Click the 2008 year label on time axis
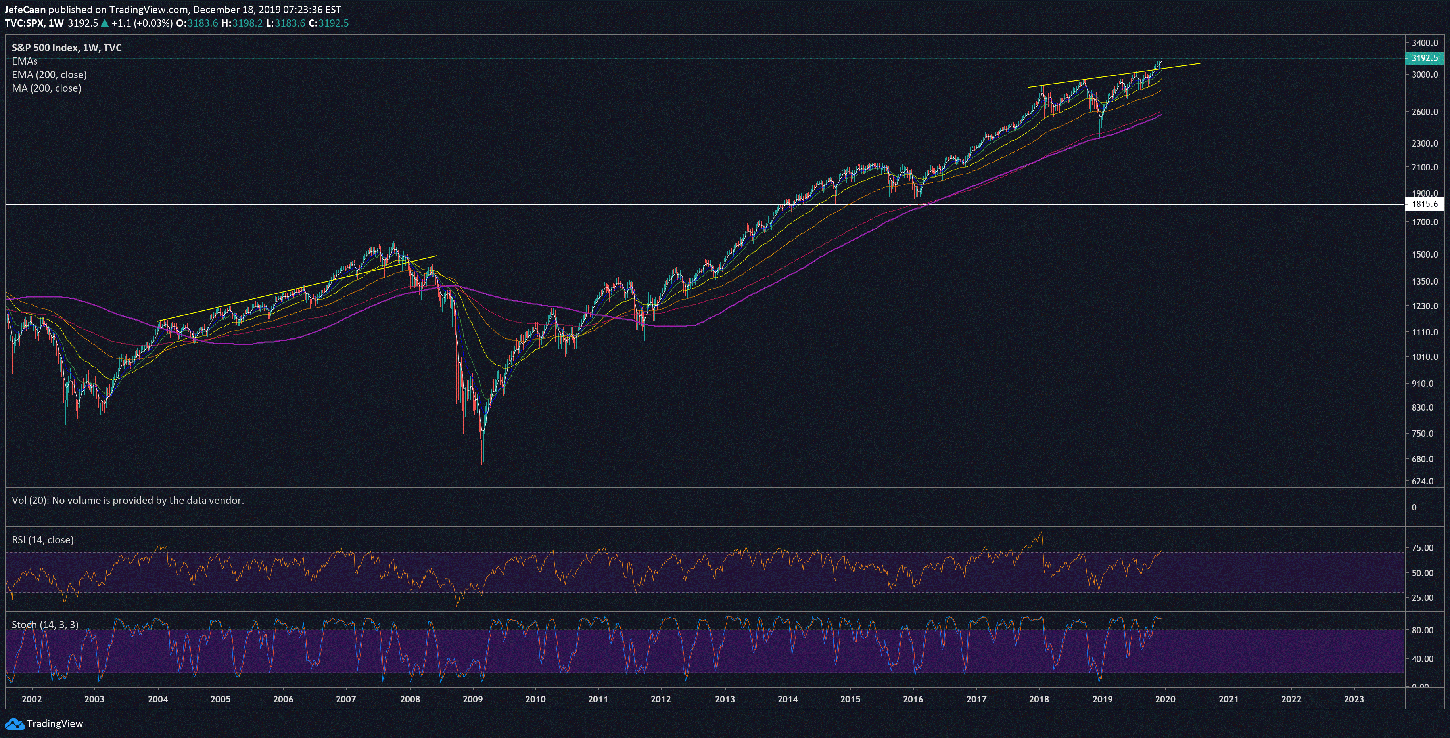Screen dimensions: 1450x738 click(409, 700)
